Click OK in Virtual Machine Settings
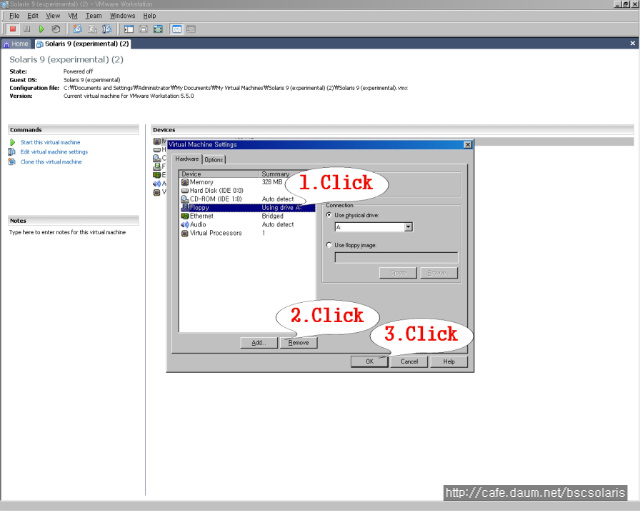Viewport: 640px width, 511px height. [369, 361]
